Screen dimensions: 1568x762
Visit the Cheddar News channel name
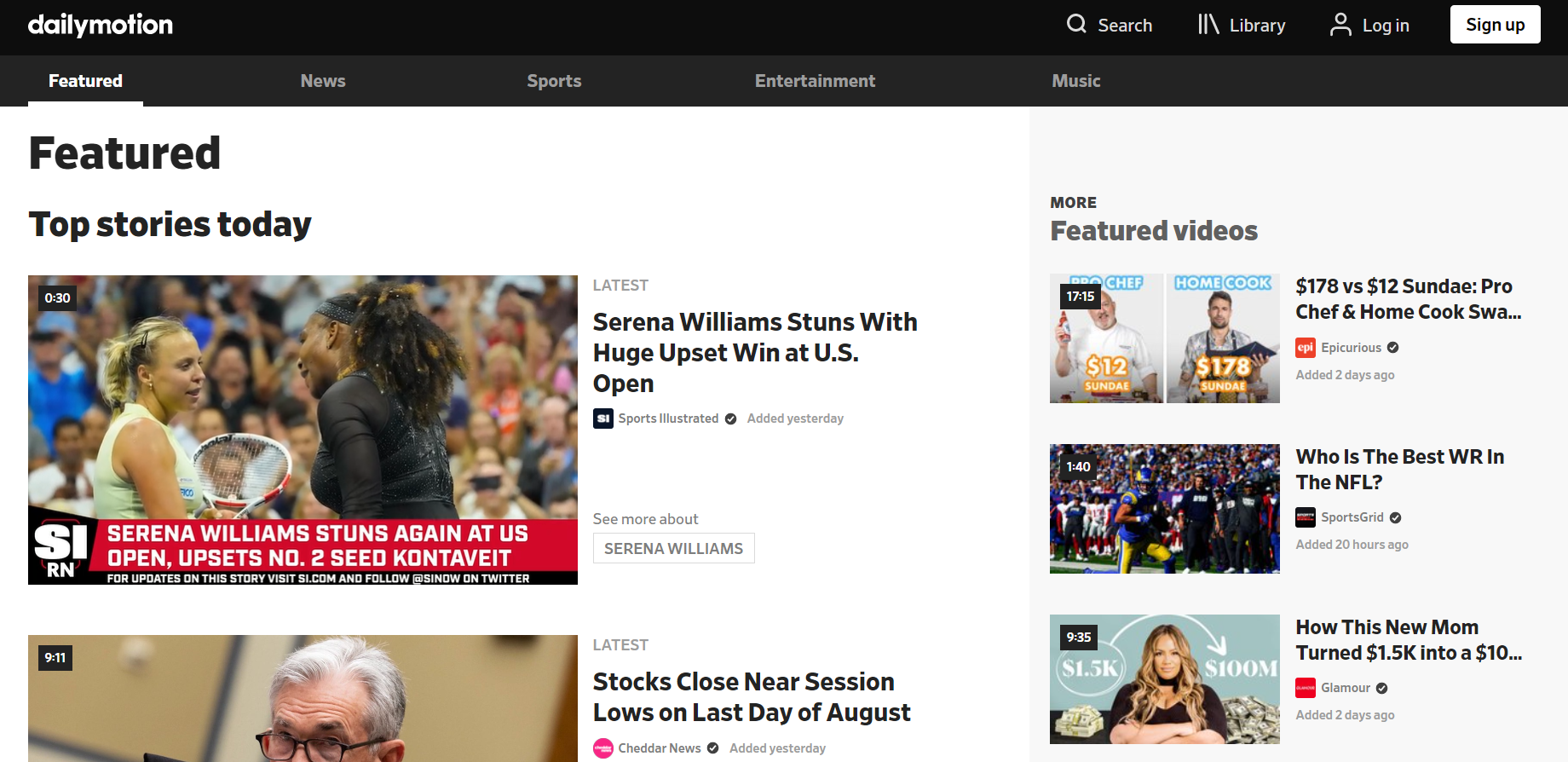tap(660, 748)
